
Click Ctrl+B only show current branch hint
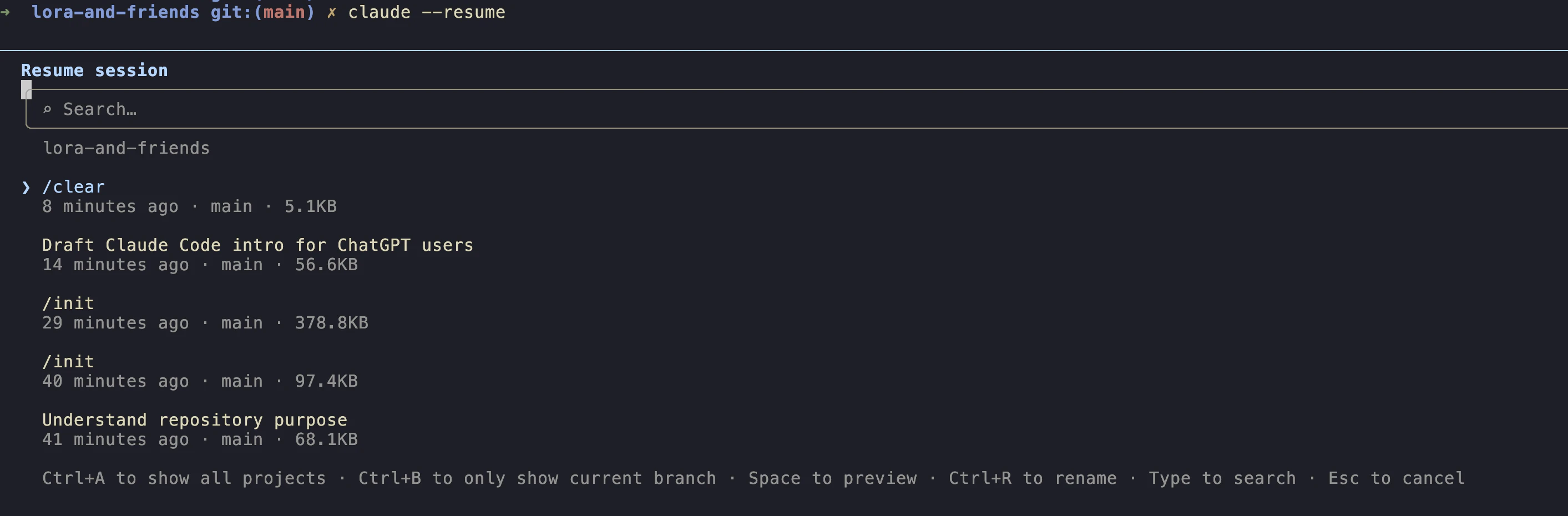(x=537, y=478)
